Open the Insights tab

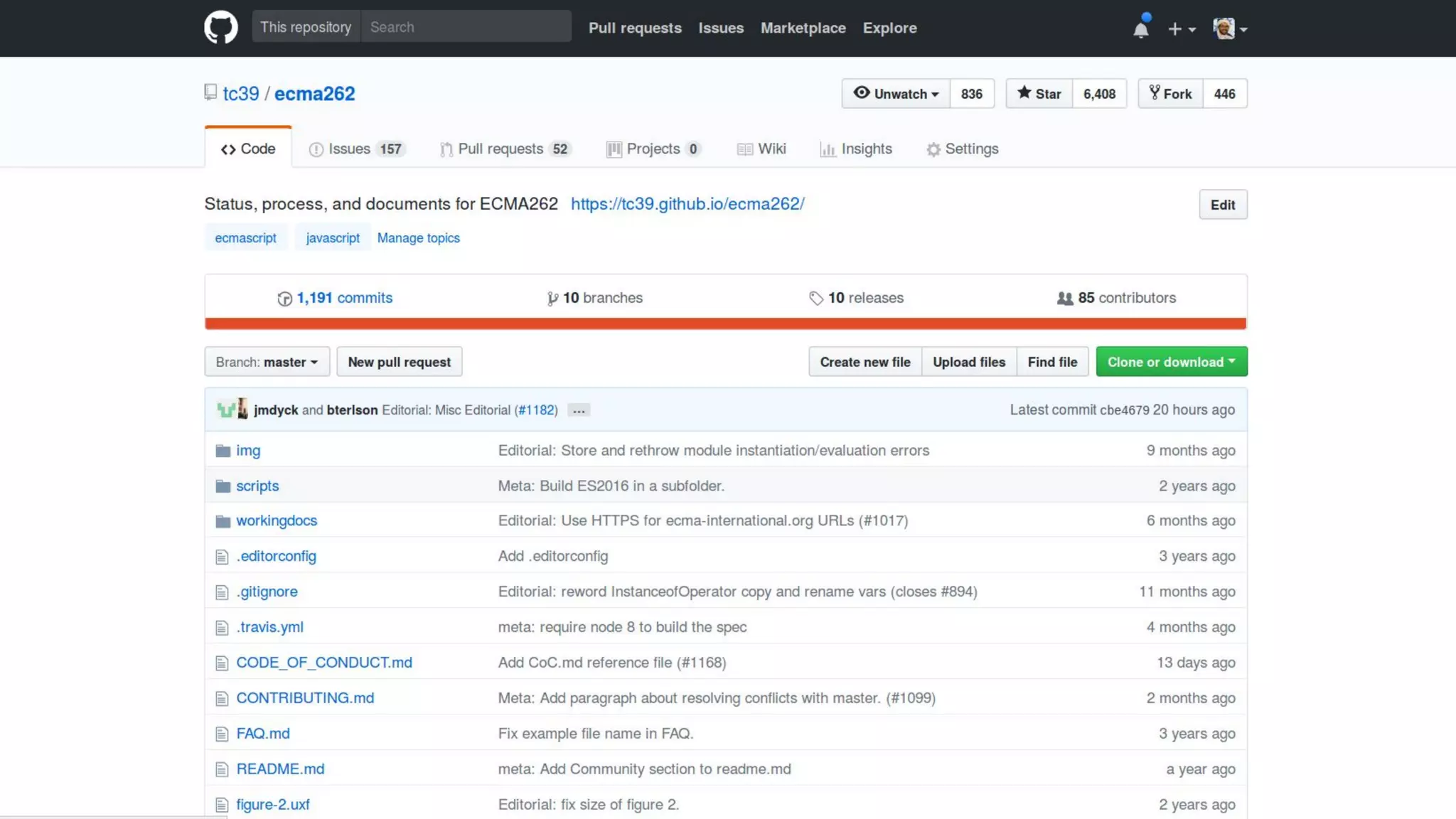click(x=856, y=149)
